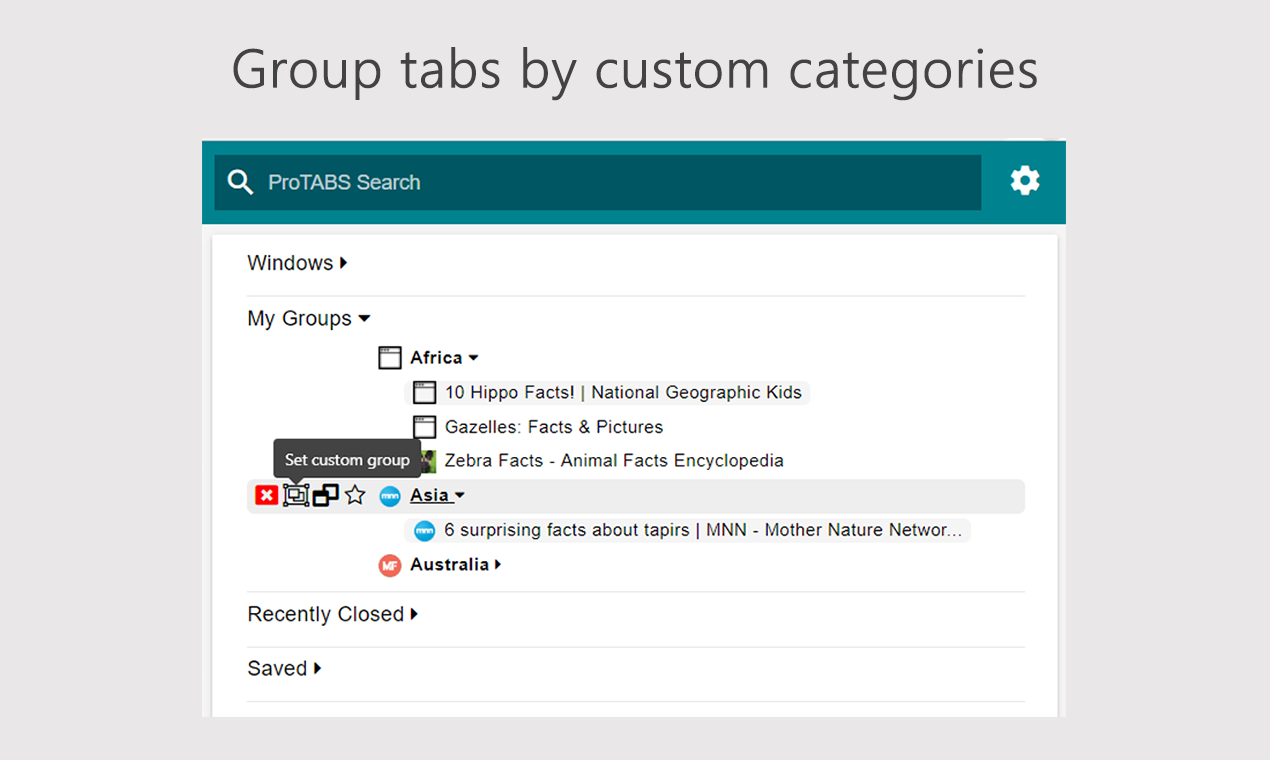The width and height of the screenshot is (1270, 760).
Task: Expand the Recently Closed section
Action: pos(332,614)
